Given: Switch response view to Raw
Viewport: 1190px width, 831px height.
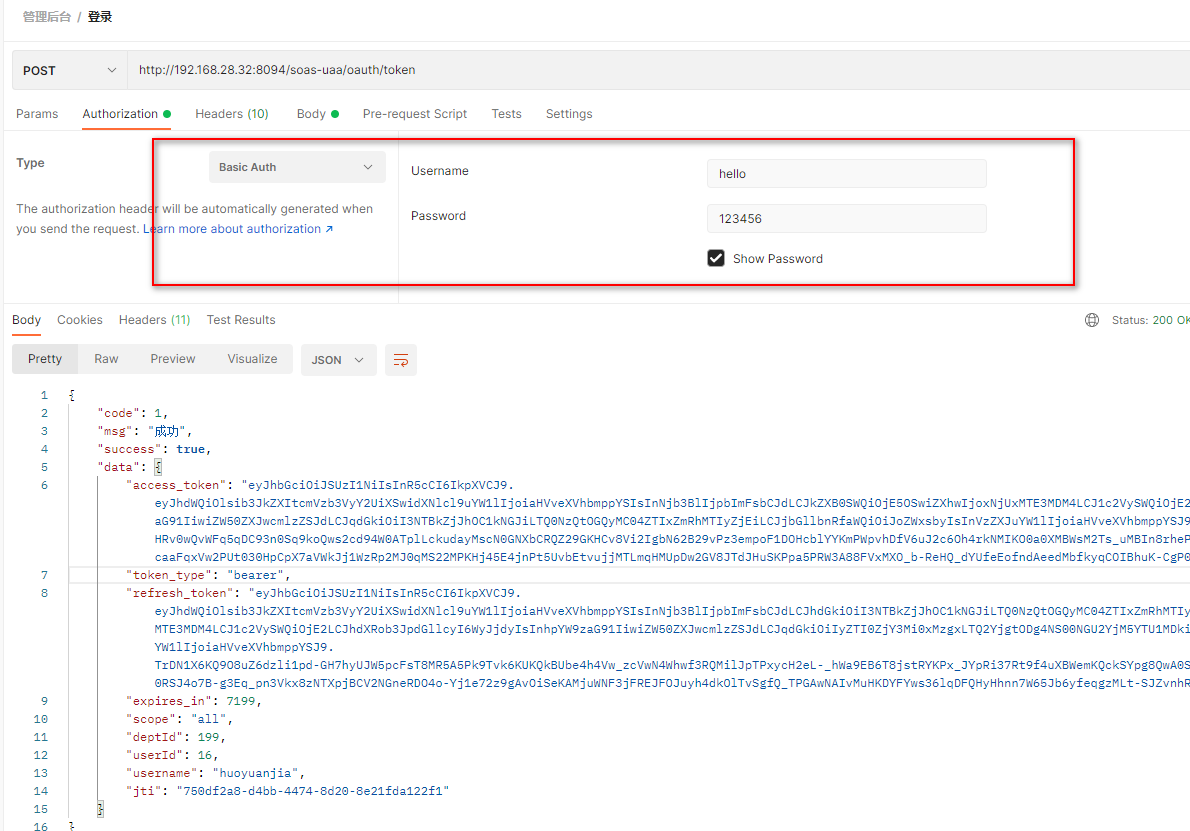Looking at the screenshot, I should [x=106, y=359].
